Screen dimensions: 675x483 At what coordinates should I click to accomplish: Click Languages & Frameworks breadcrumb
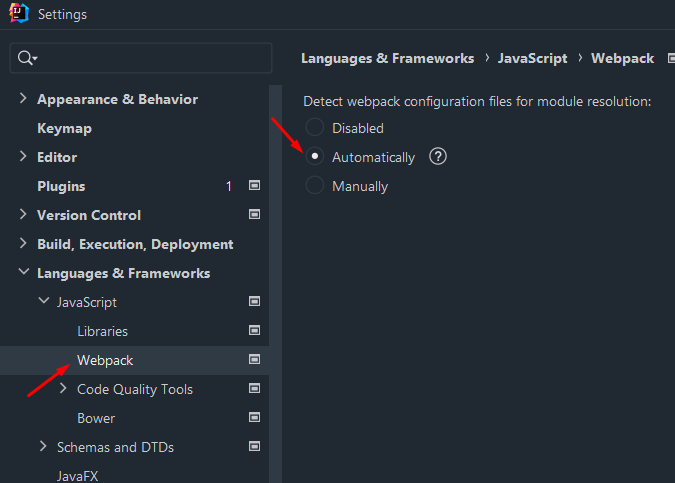(387, 58)
